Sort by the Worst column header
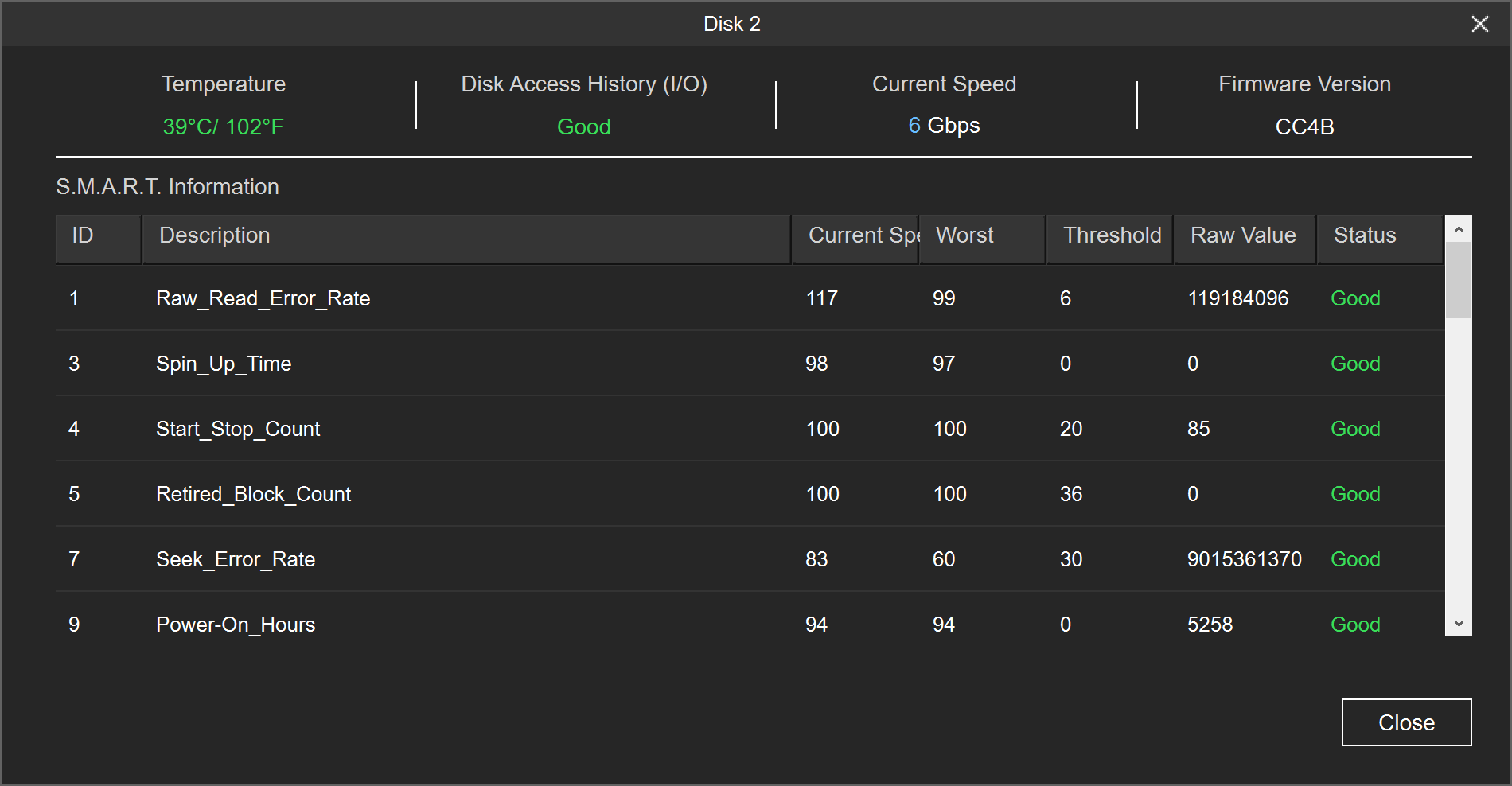 pos(981,235)
